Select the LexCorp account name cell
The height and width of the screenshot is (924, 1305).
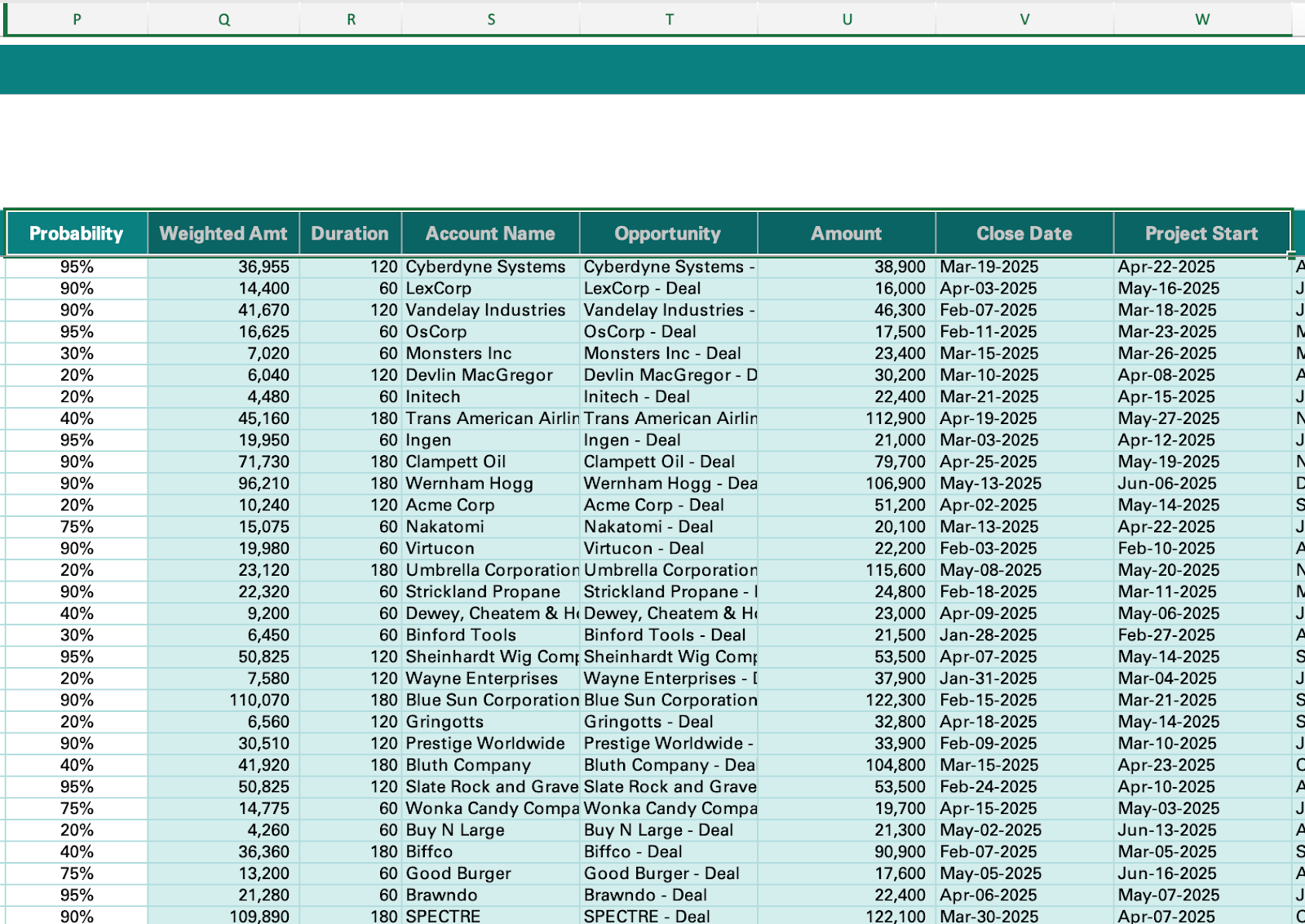coord(491,289)
